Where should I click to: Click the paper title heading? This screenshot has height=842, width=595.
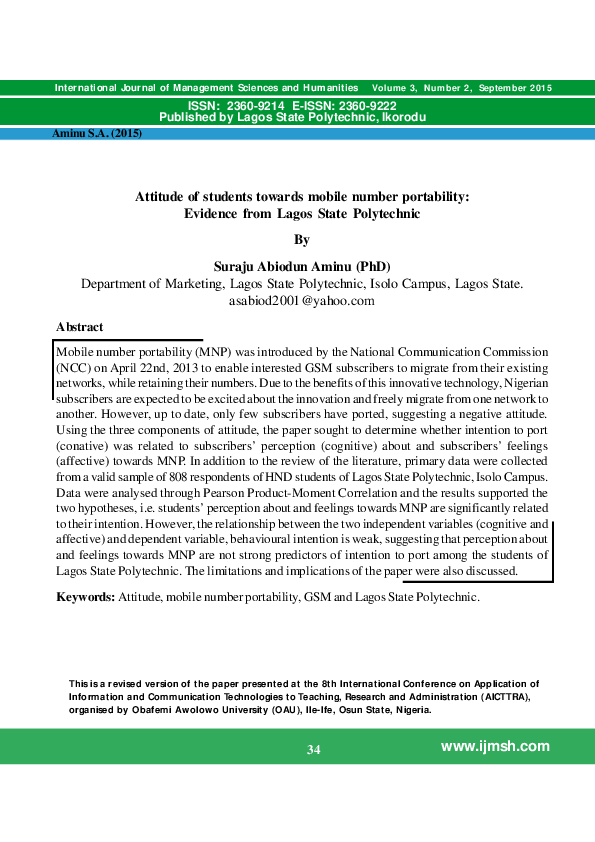pos(302,205)
